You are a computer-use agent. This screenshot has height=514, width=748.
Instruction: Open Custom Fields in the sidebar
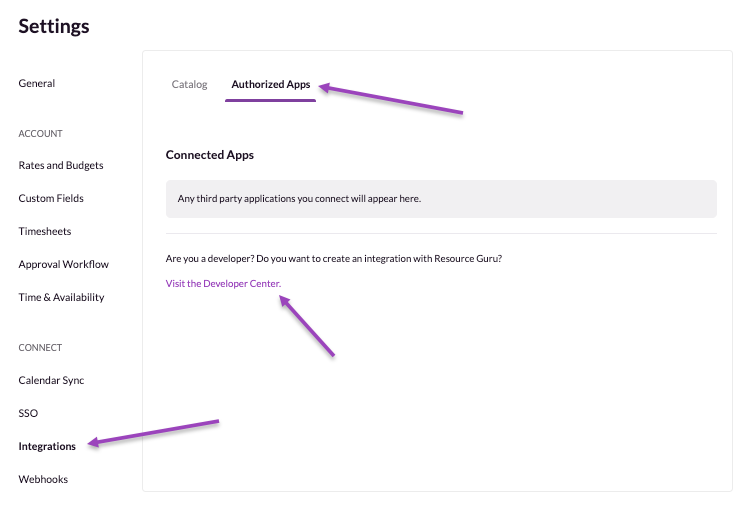51,198
